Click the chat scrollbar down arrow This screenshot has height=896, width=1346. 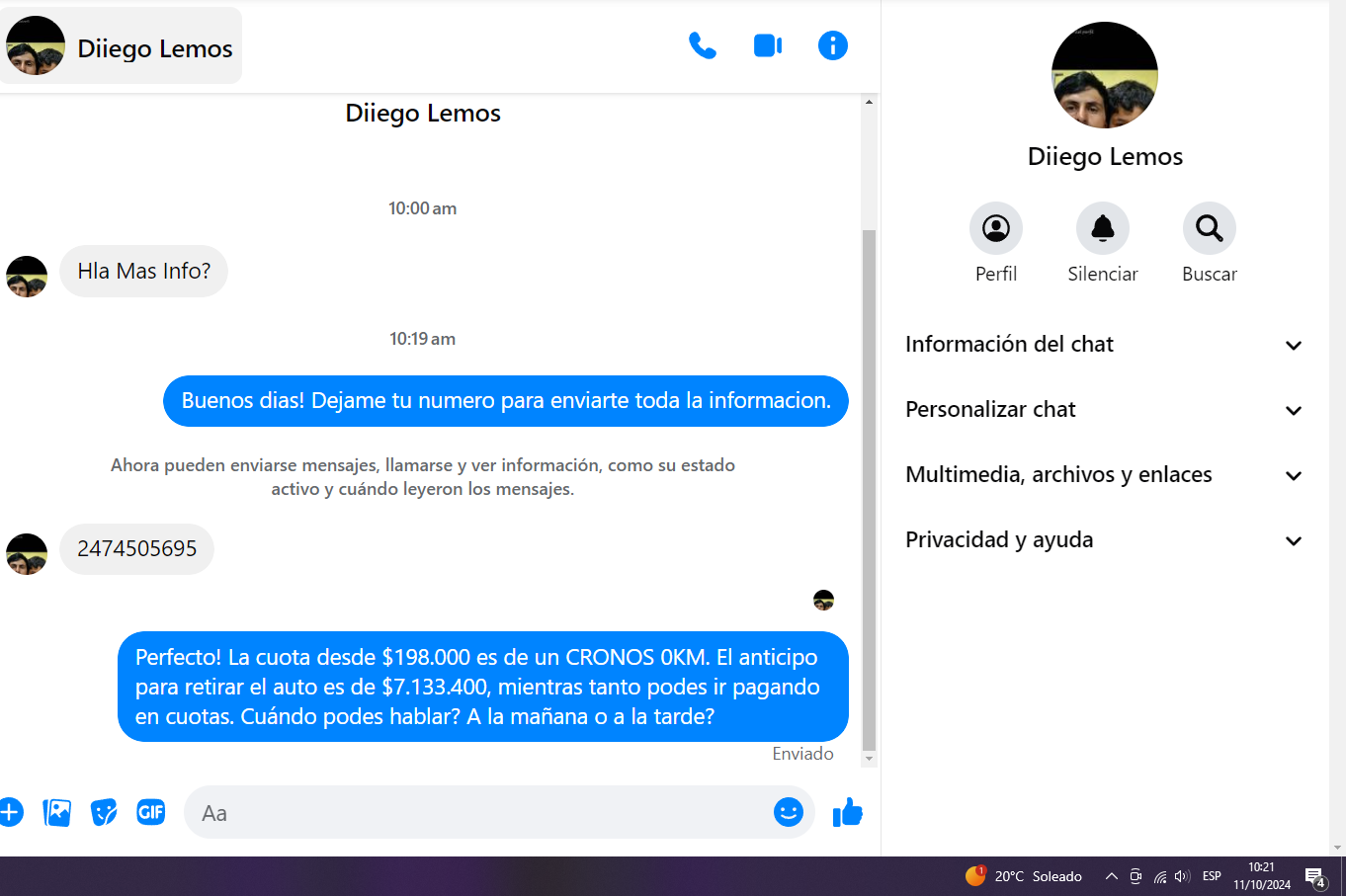869,760
